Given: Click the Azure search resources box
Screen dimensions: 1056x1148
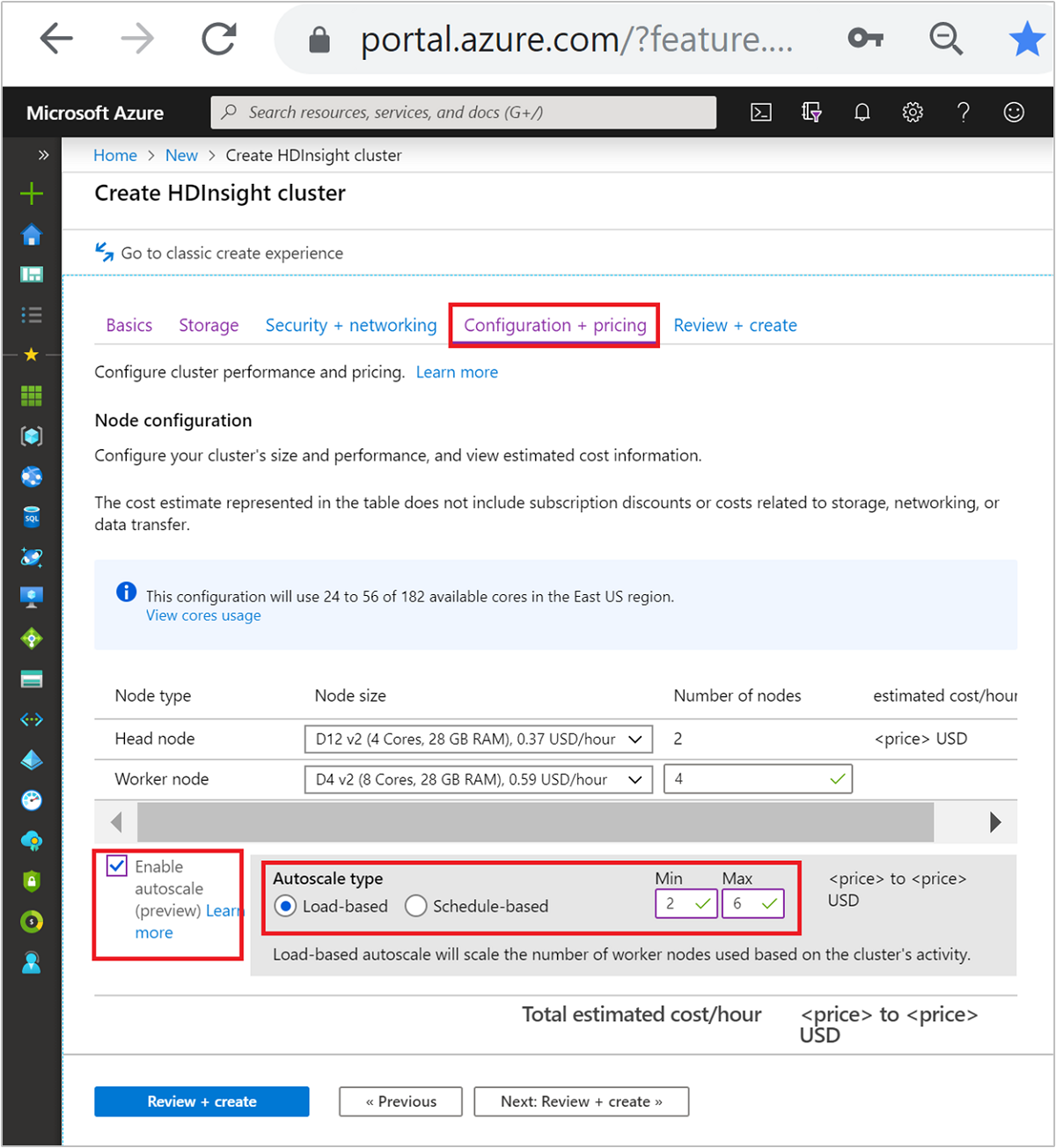Looking at the screenshot, I should (464, 113).
